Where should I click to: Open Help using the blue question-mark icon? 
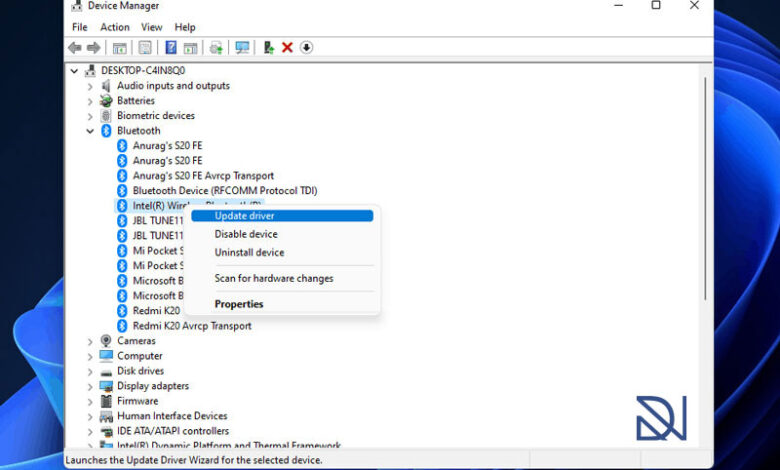[x=171, y=48]
